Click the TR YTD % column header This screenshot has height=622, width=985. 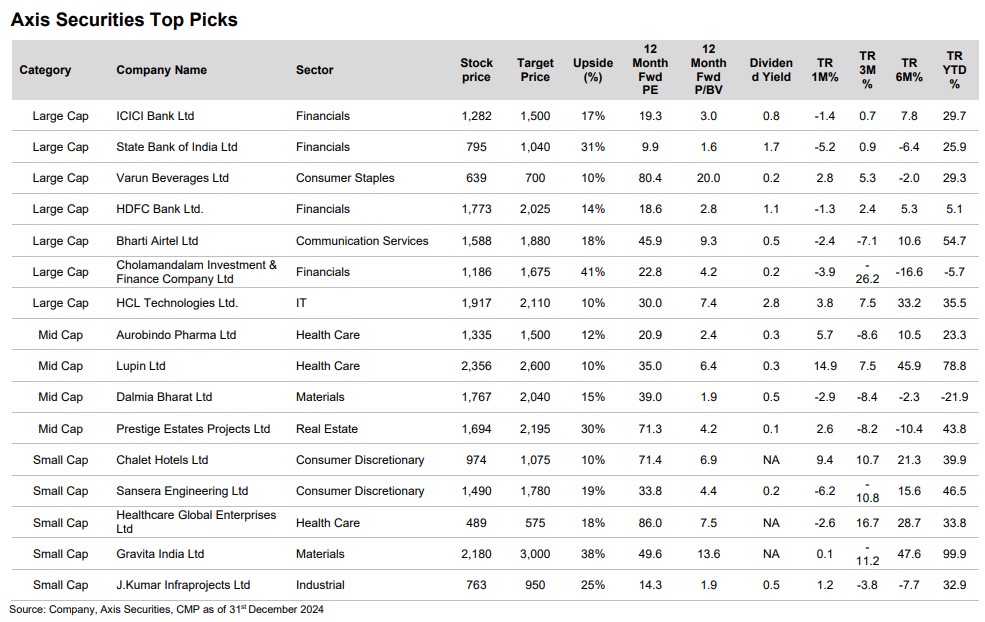pyautogui.click(x=954, y=70)
